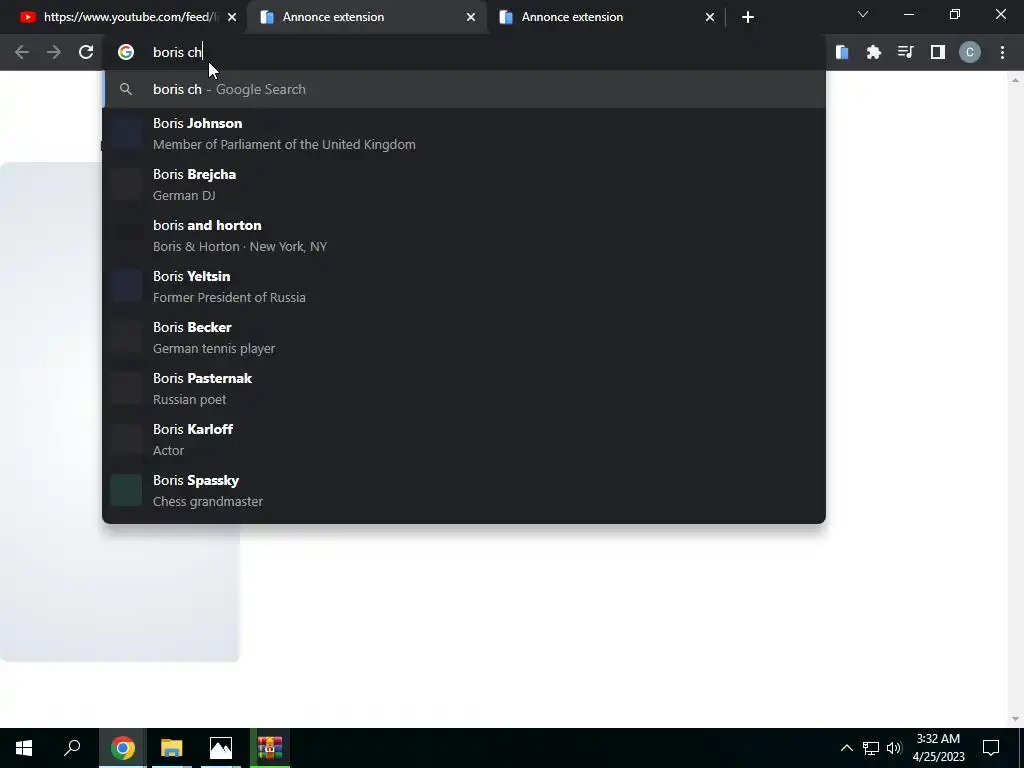
Task: Choose the Boris Karloff suggestion
Action: [464, 440]
